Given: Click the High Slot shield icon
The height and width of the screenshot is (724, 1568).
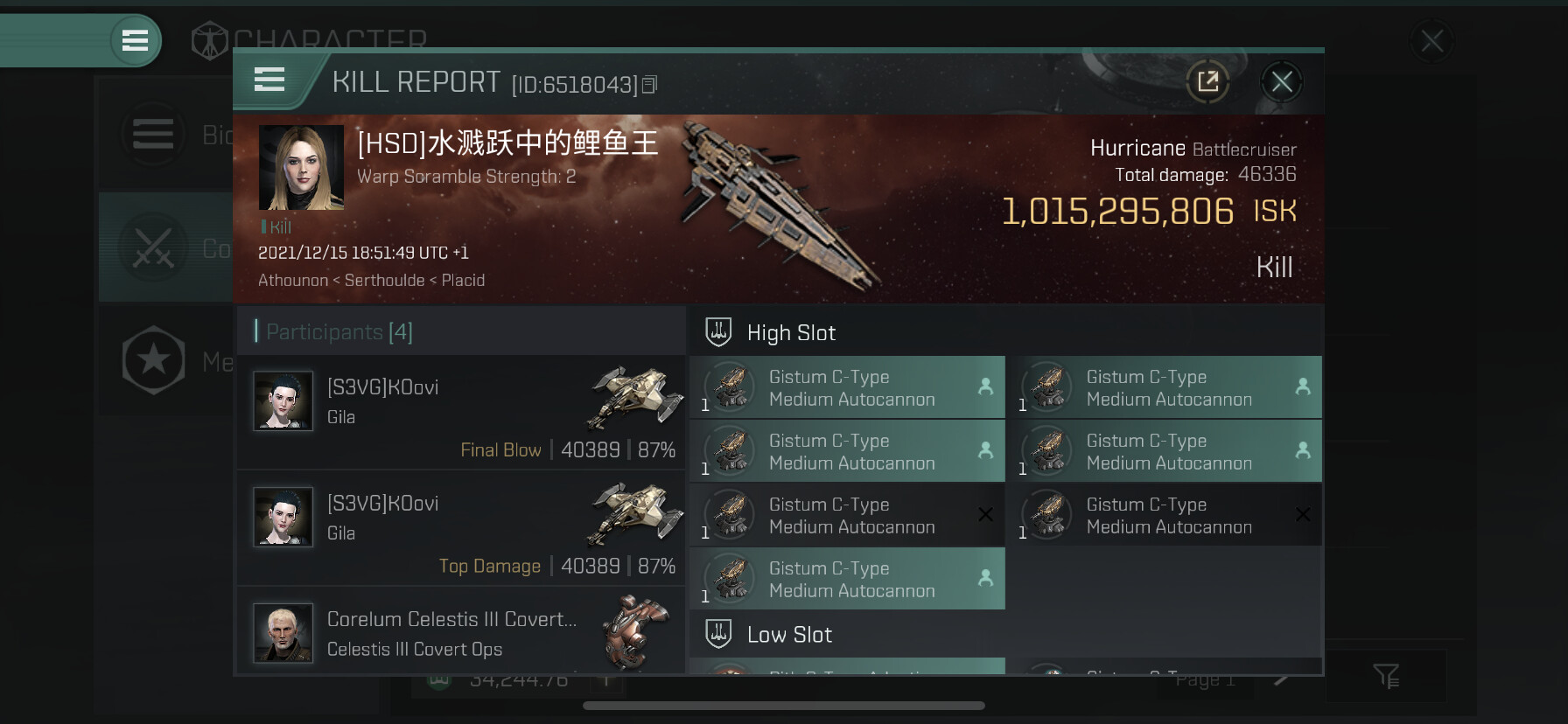Looking at the screenshot, I should 718,332.
